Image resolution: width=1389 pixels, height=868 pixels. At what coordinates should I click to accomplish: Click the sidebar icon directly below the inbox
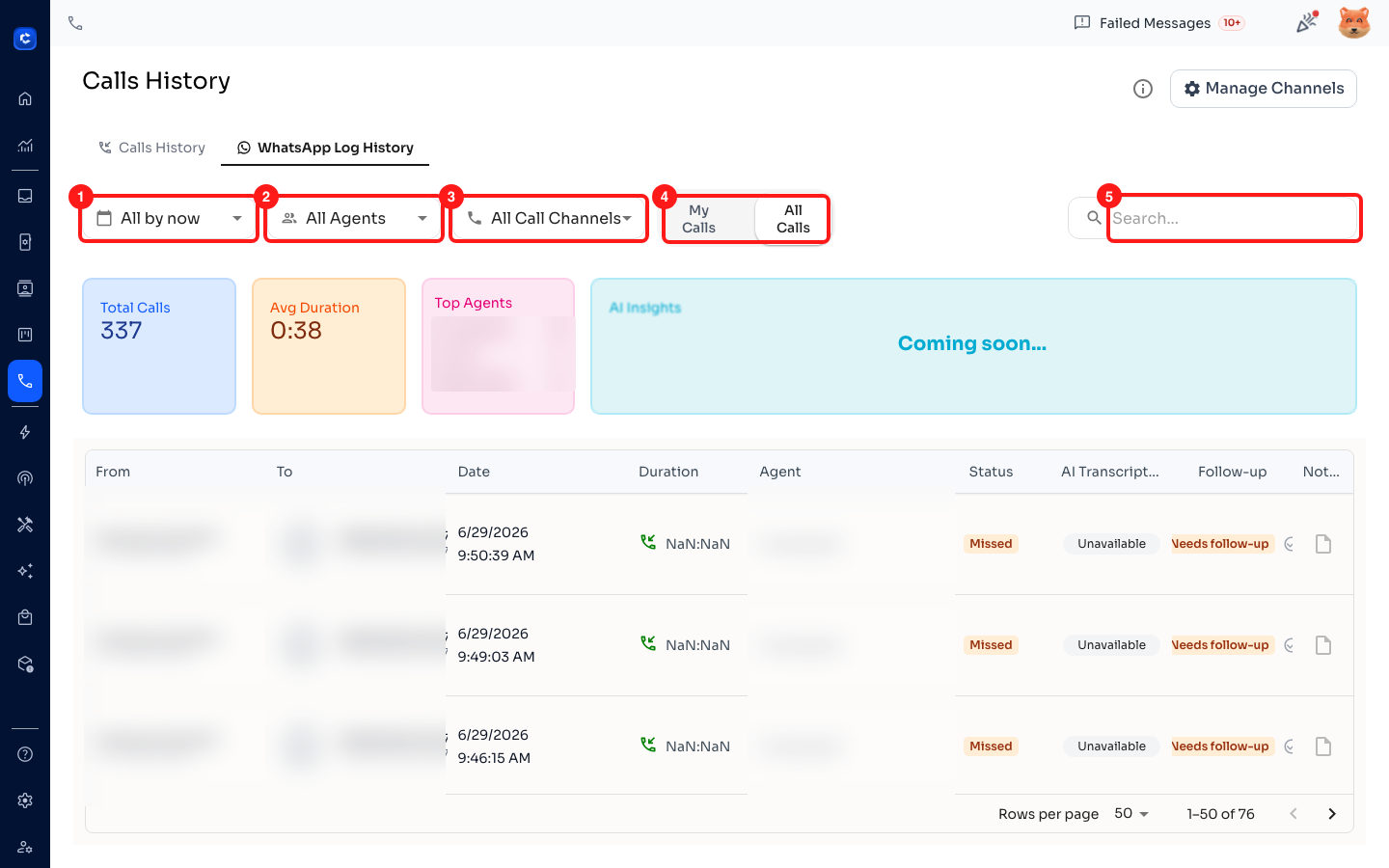(25, 242)
